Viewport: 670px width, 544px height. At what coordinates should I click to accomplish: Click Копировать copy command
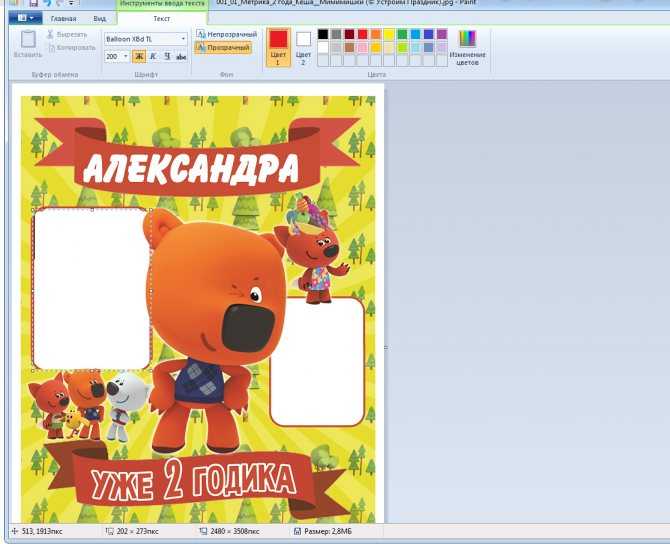(71, 47)
